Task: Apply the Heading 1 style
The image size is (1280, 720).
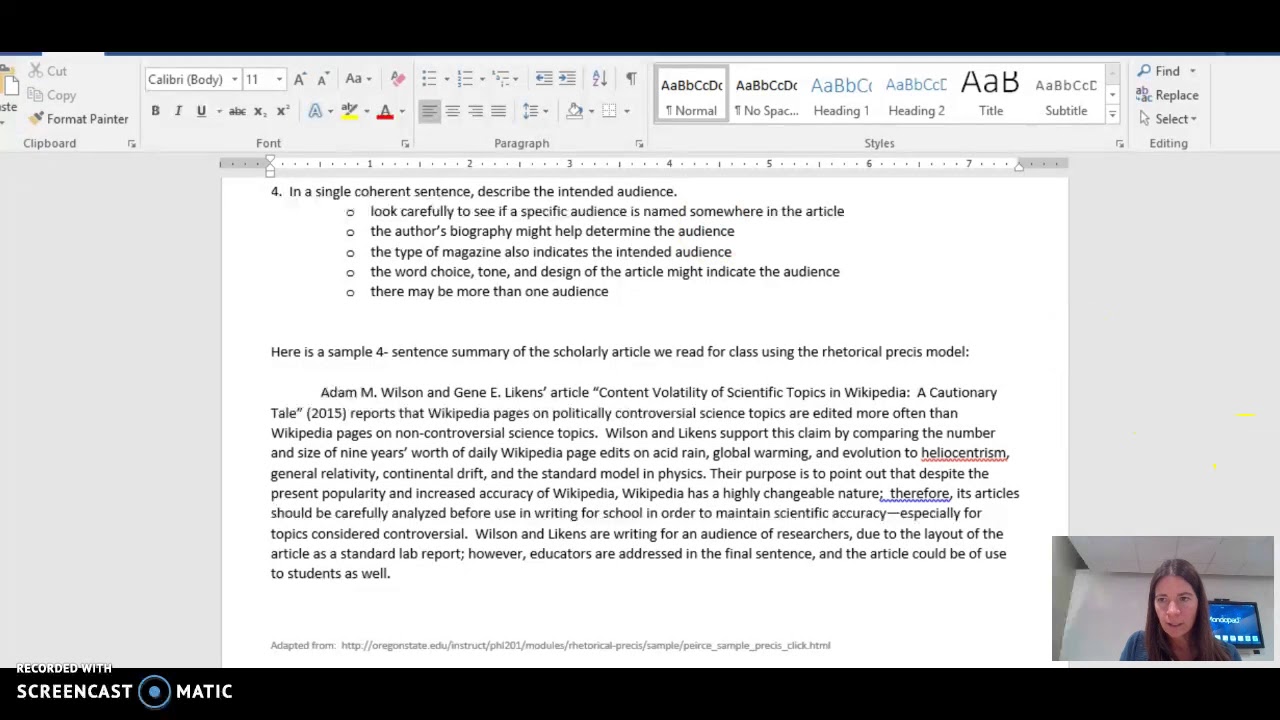Action: click(841, 96)
